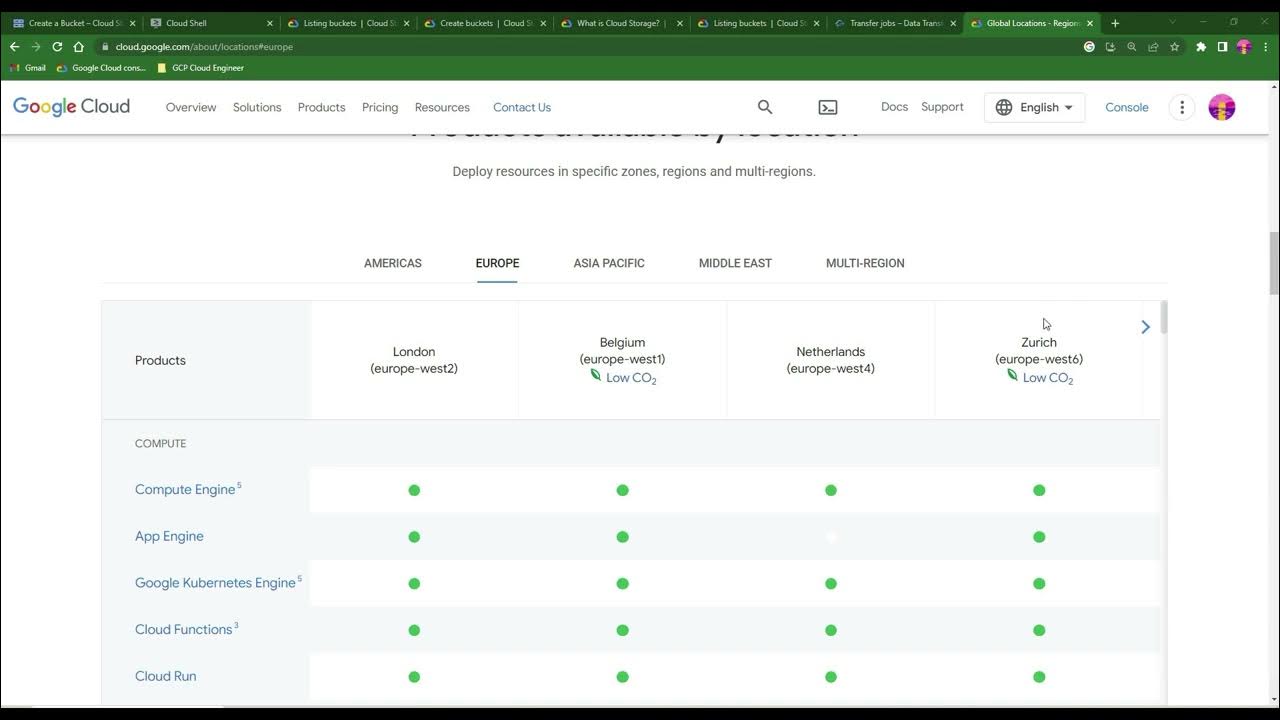Open the Solutions menu
Viewport: 1280px width, 720px height.
click(x=257, y=107)
